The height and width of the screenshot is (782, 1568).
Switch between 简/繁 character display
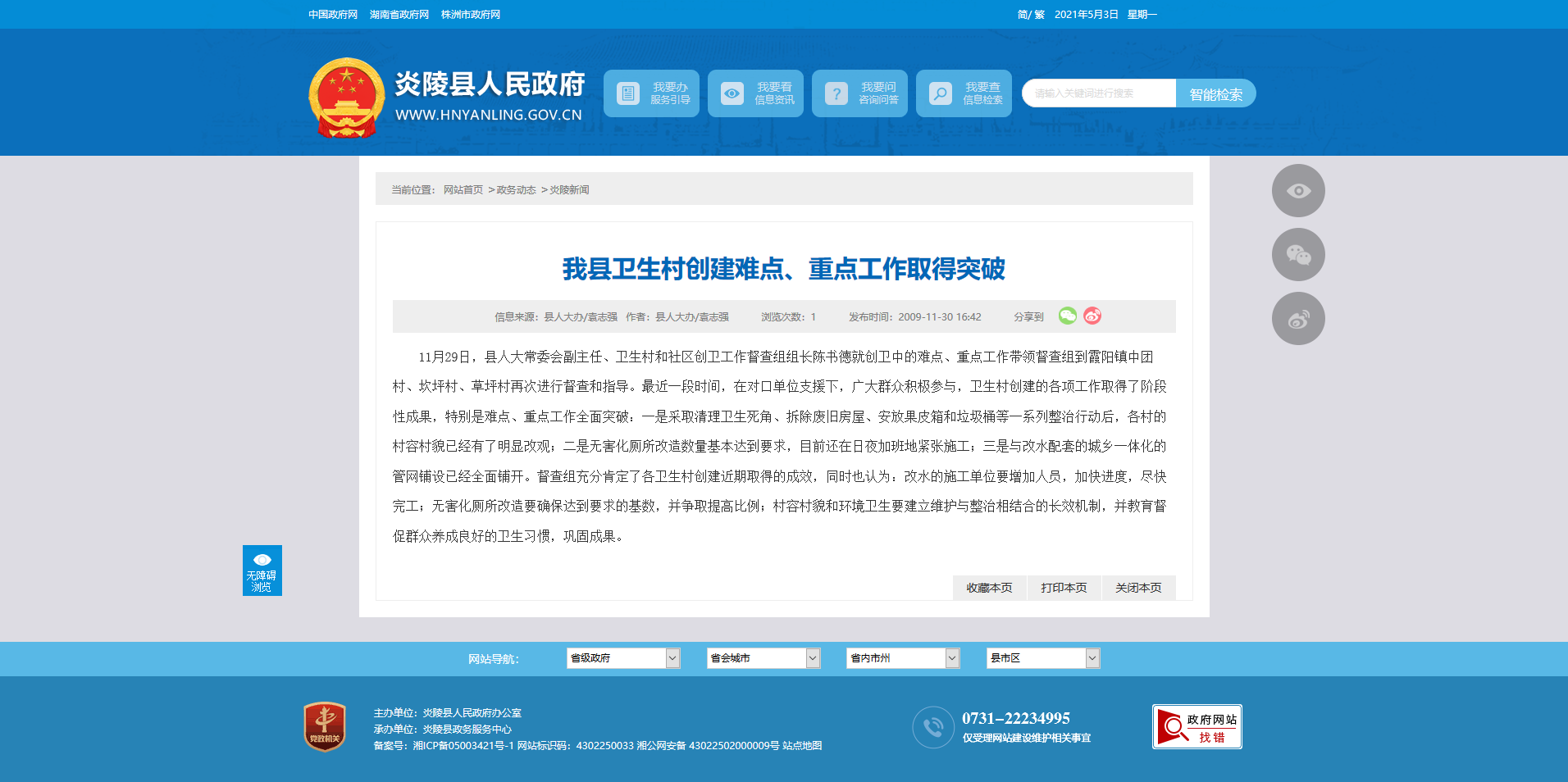coord(1031,15)
